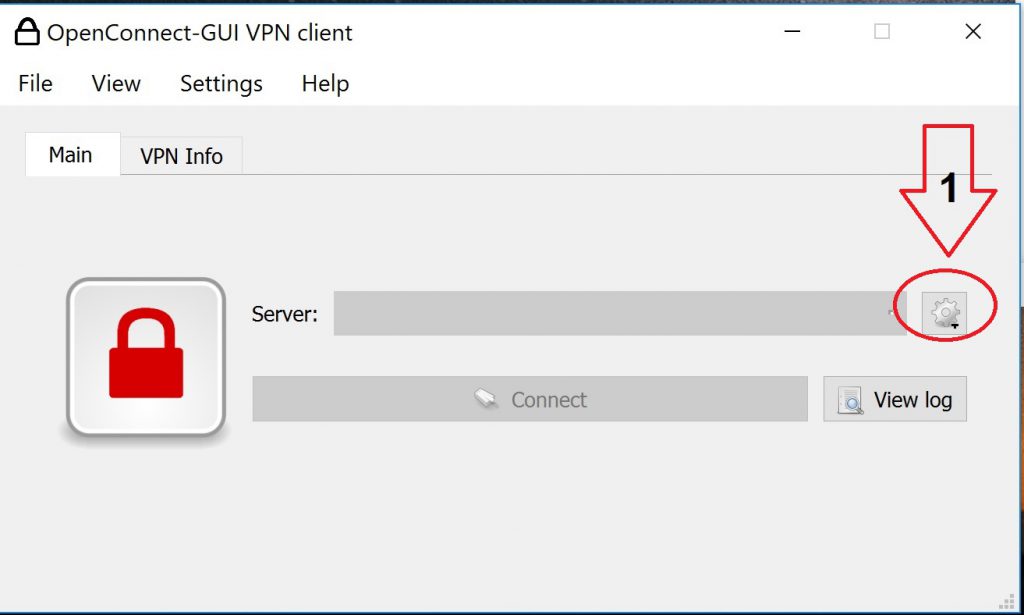1024x615 pixels.
Task: Click inside the Server combo box field
Action: 610,314
